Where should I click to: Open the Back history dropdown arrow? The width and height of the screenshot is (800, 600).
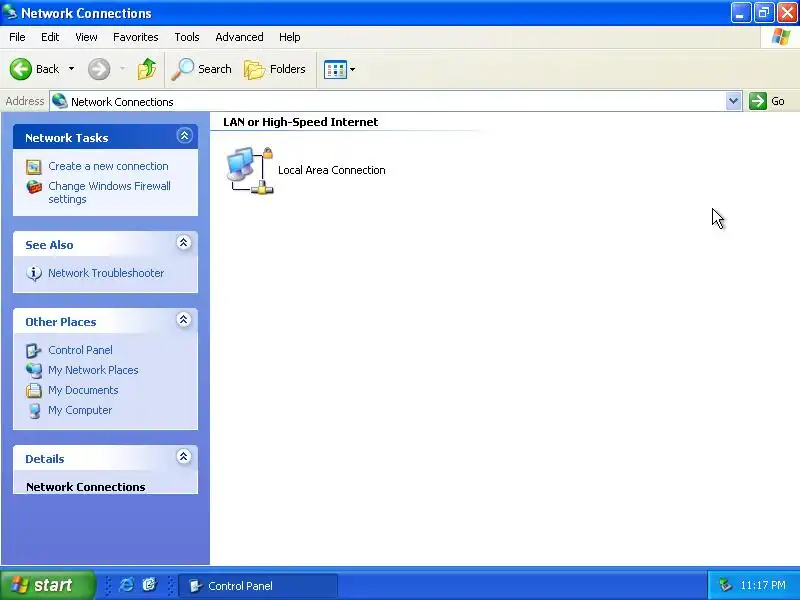tap(71, 69)
